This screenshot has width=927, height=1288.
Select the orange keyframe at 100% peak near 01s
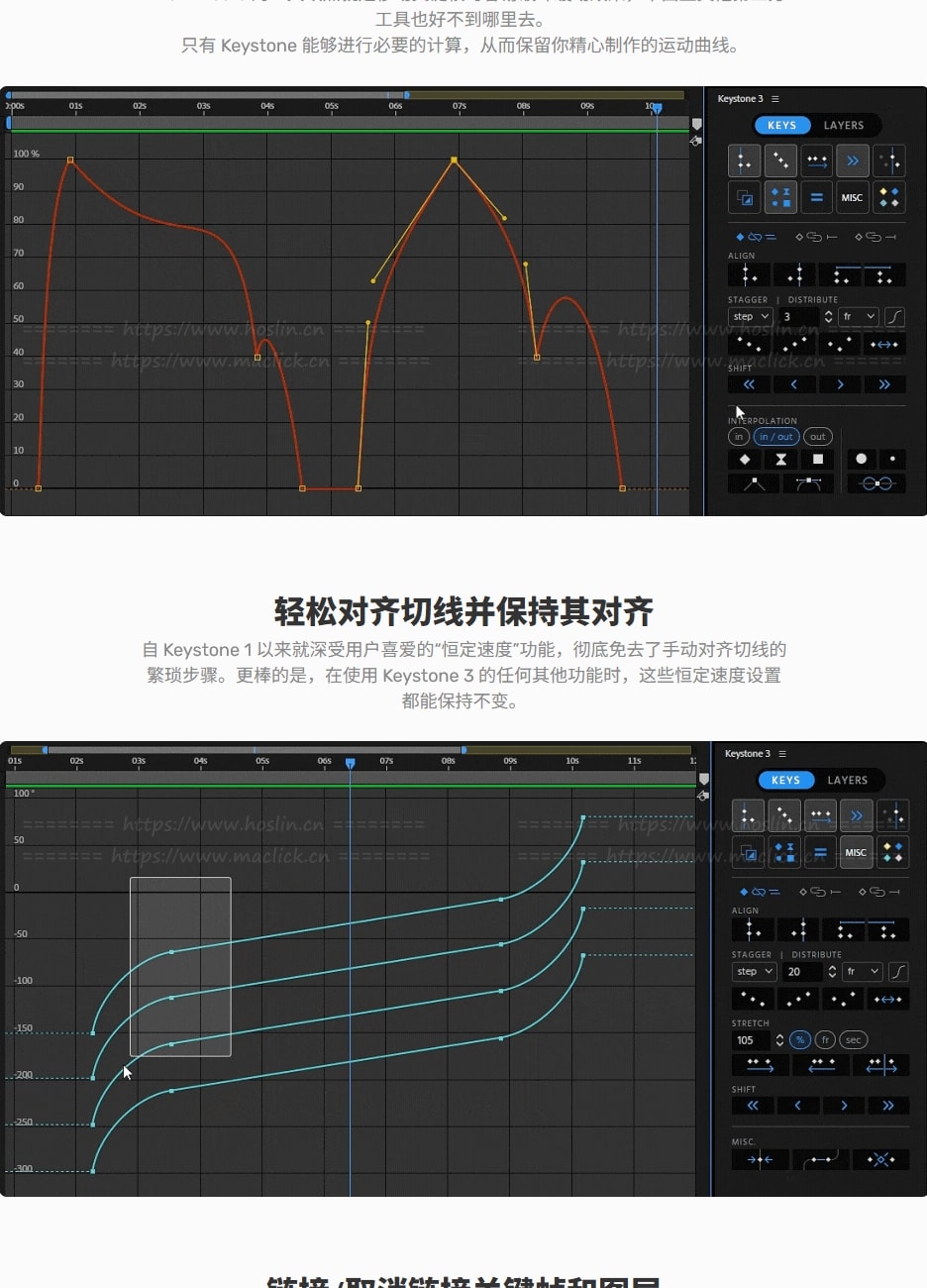70,160
